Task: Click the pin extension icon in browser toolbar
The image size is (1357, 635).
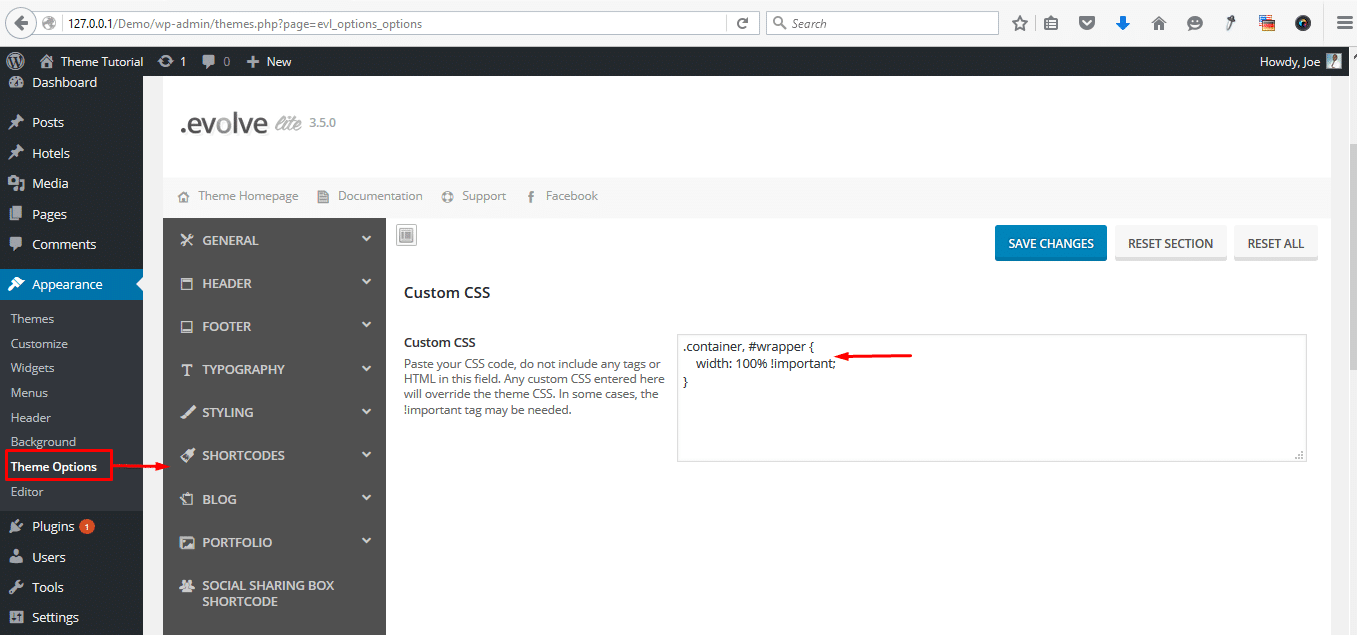Action: (1231, 23)
